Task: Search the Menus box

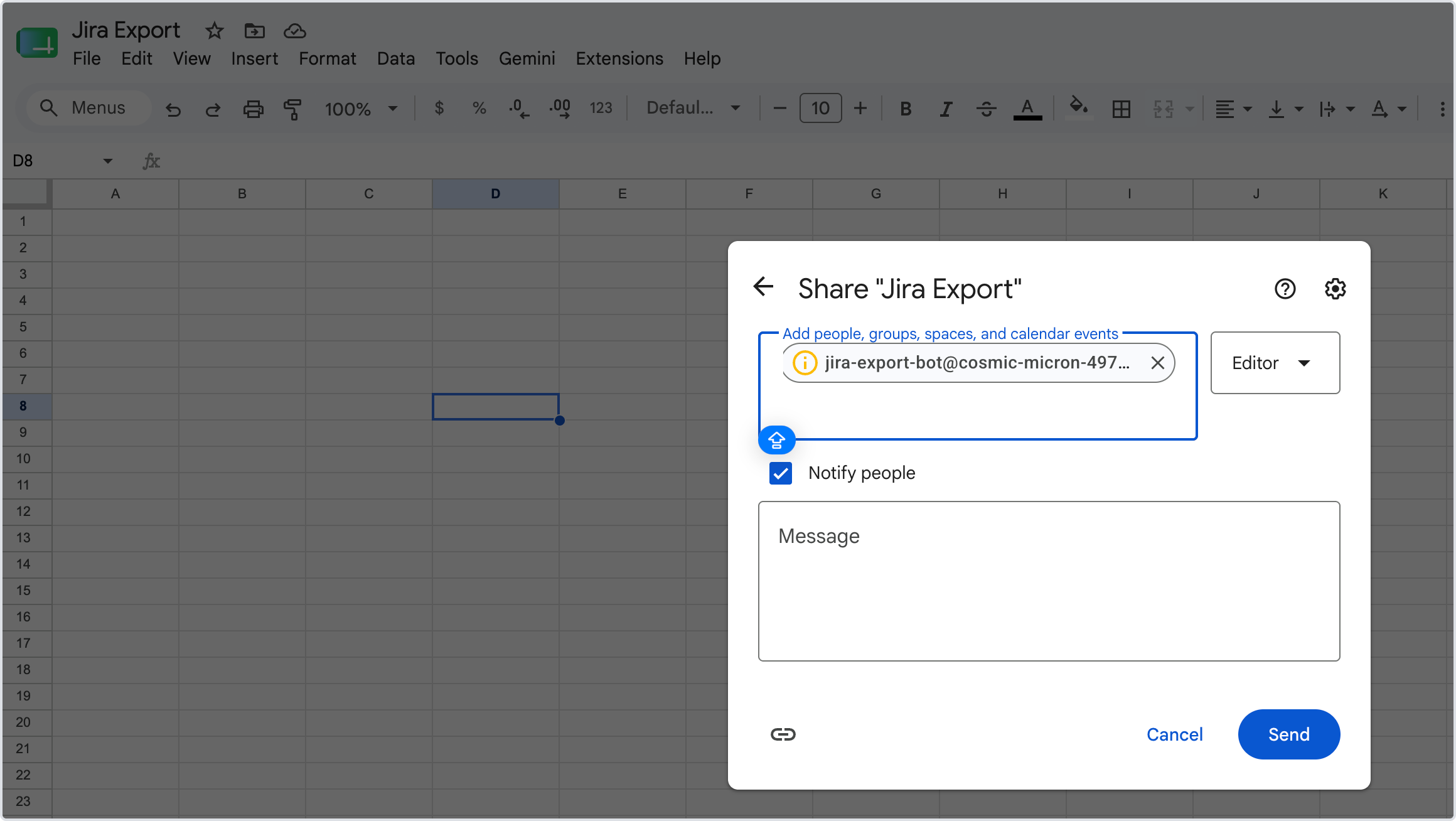Action: (88, 108)
